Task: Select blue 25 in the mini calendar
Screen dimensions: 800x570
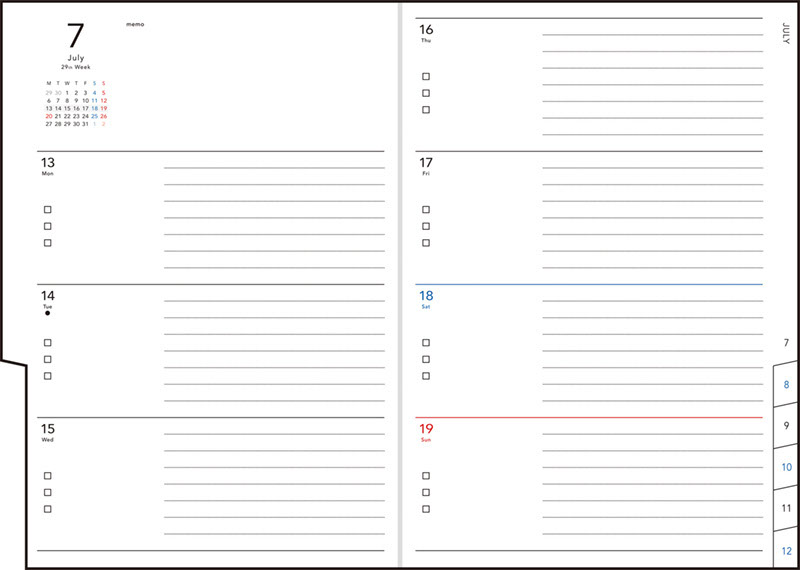Action: (94, 116)
